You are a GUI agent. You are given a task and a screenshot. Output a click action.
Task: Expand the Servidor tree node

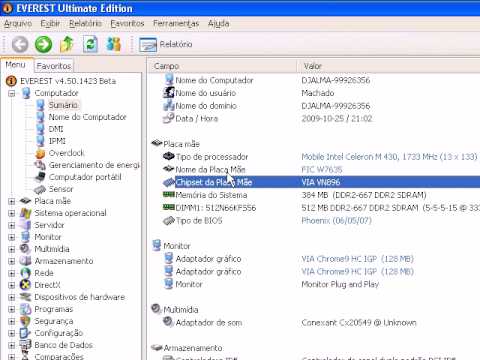[12, 225]
